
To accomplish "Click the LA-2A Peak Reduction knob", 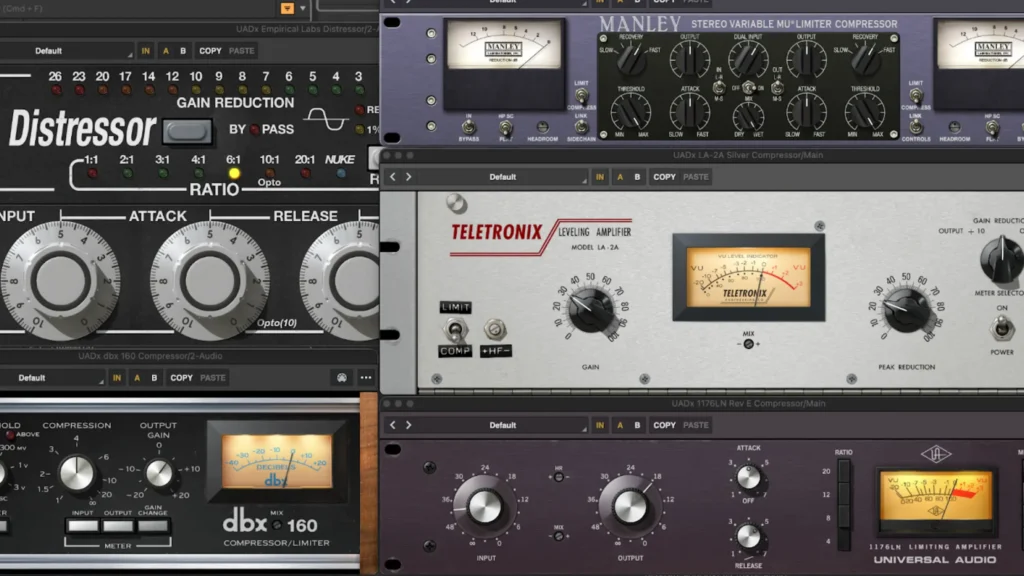I will (906, 311).
